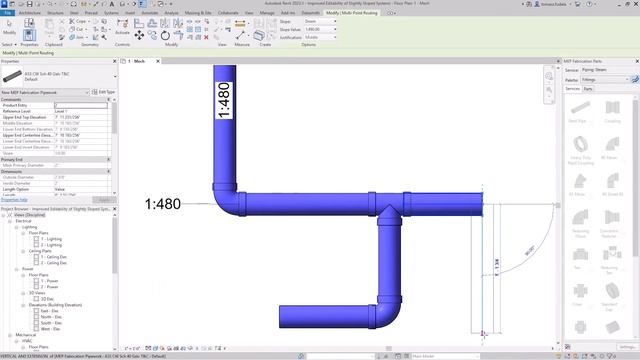
Task: Open the Collaborate ribbon tab
Action: [228, 13]
